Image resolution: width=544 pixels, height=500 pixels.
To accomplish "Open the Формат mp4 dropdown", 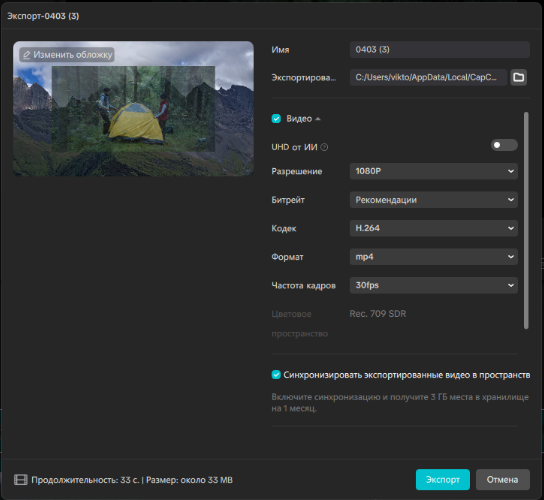I will (x=434, y=257).
